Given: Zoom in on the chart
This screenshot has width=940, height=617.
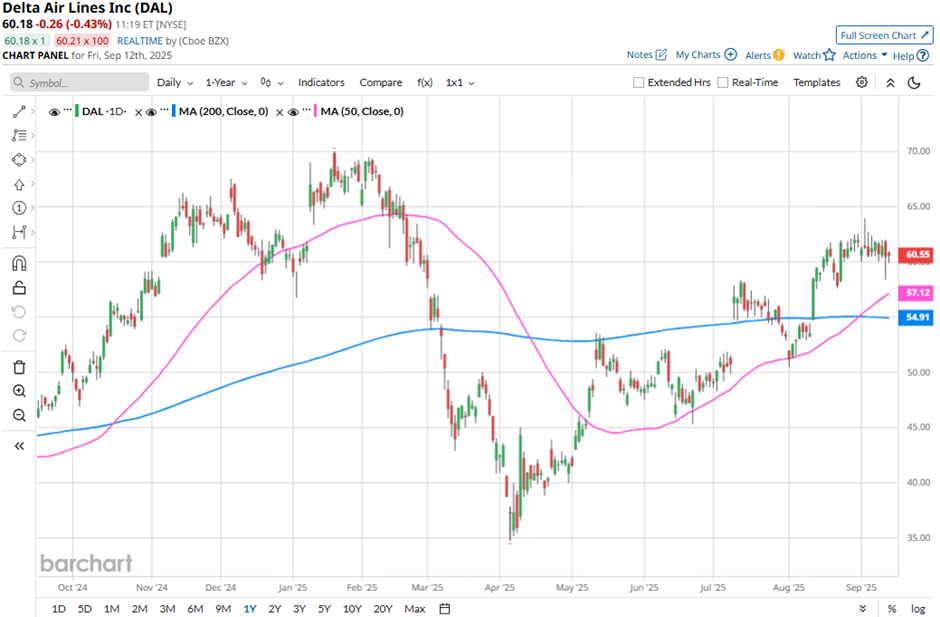Looking at the screenshot, I should pos(19,391).
